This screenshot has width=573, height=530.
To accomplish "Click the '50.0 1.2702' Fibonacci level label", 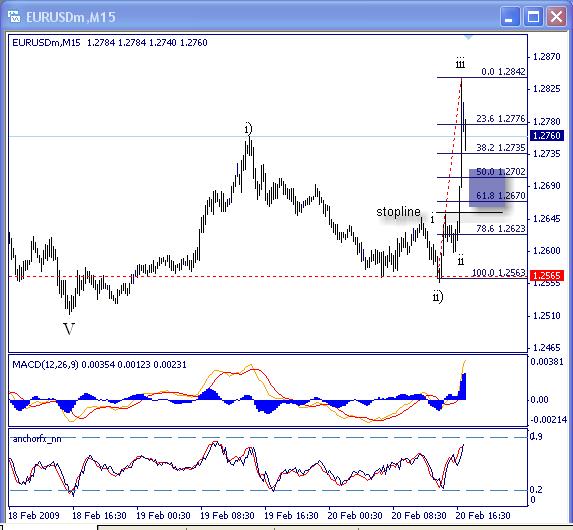I will (x=501, y=172).
